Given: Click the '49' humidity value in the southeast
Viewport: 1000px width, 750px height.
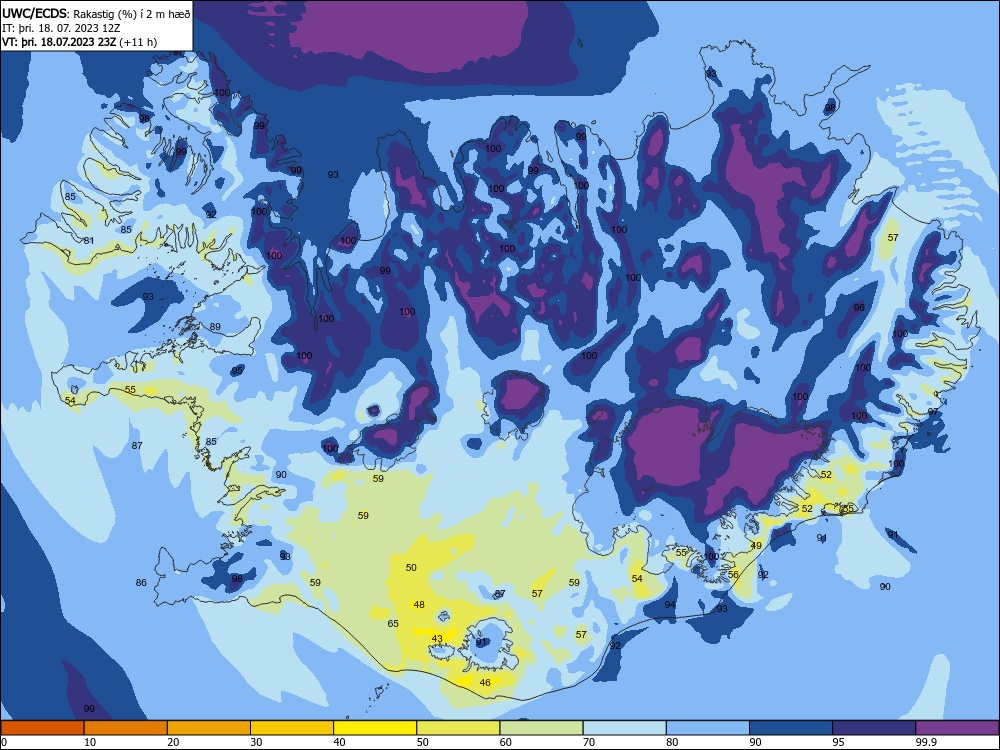Looking at the screenshot, I should (756, 545).
